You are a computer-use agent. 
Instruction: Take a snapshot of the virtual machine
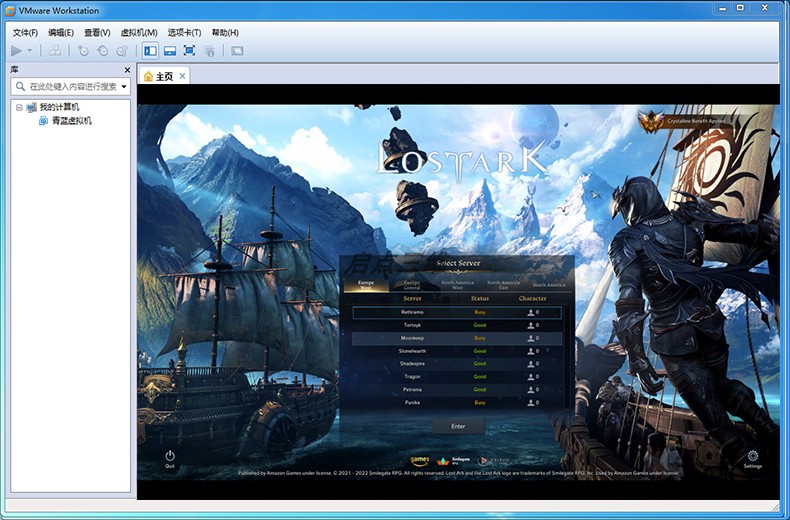pos(83,50)
